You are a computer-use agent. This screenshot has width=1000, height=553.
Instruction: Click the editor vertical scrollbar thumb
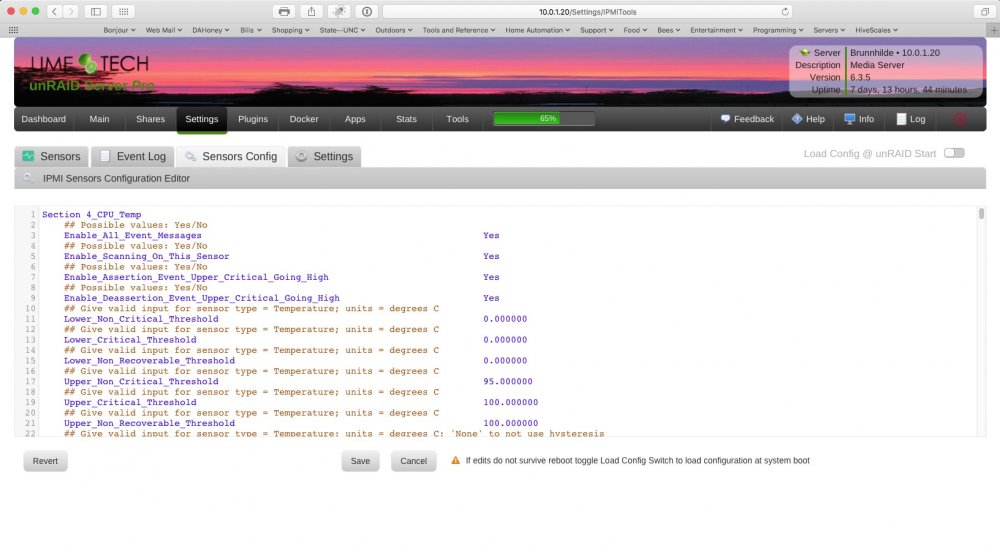tap(981, 214)
